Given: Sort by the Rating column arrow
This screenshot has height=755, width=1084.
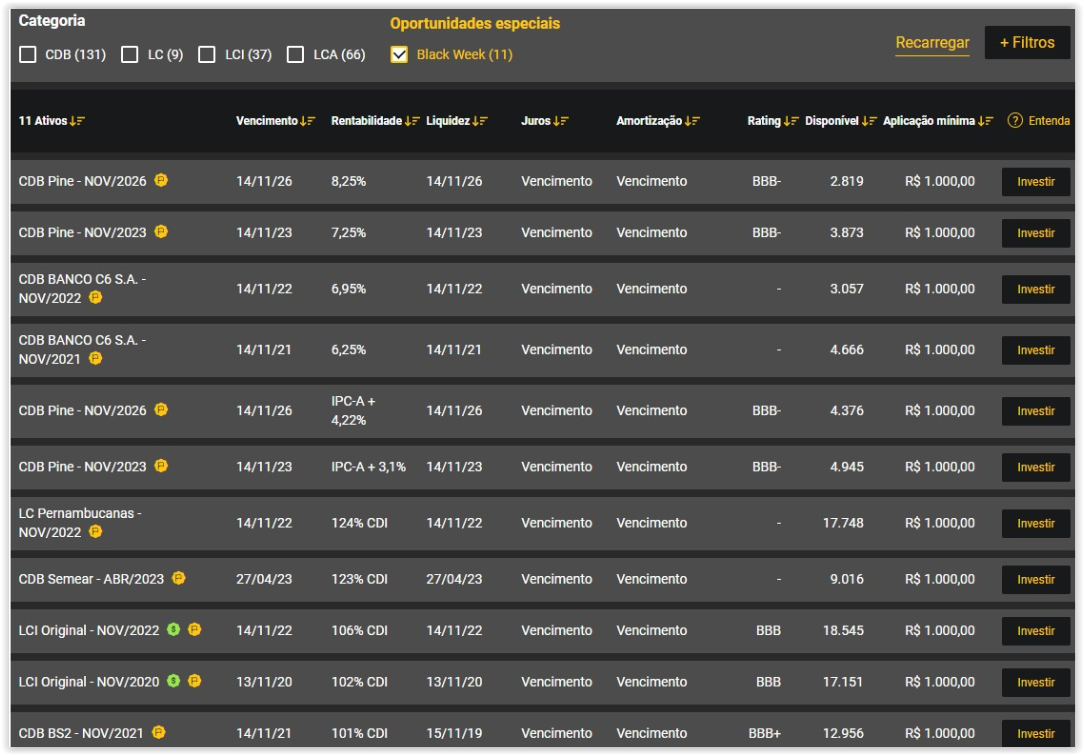Looking at the screenshot, I should [791, 121].
